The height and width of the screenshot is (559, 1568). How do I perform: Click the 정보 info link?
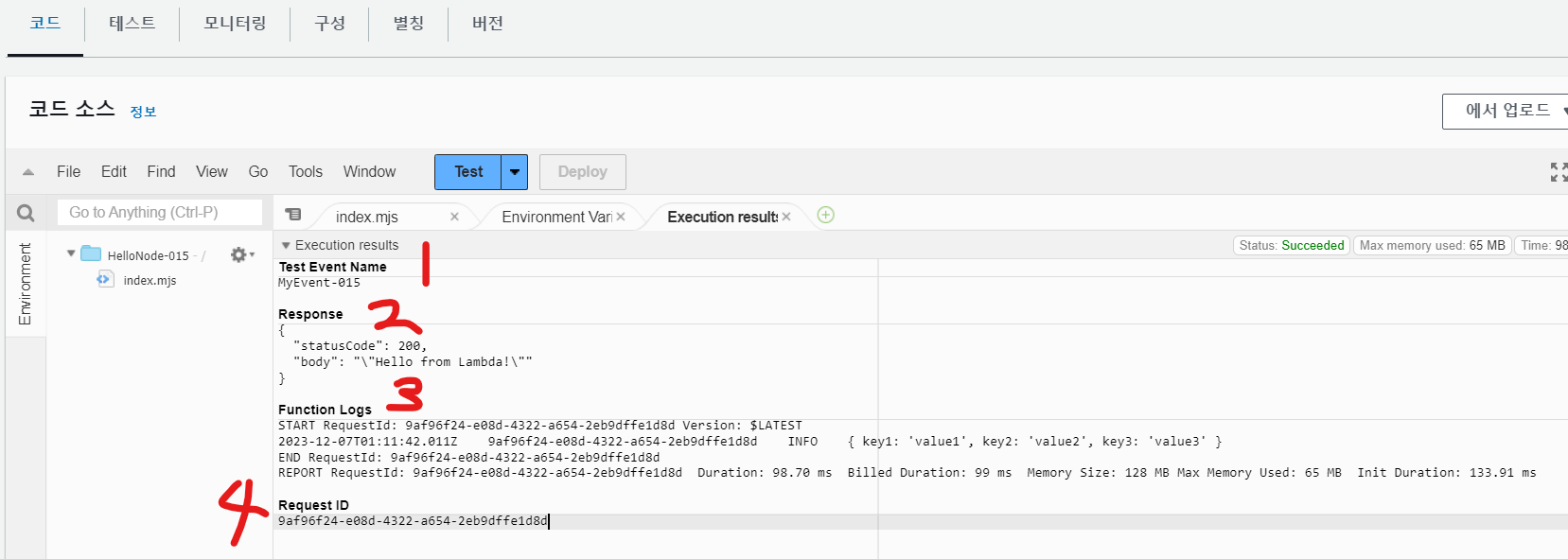(x=143, y=112)
